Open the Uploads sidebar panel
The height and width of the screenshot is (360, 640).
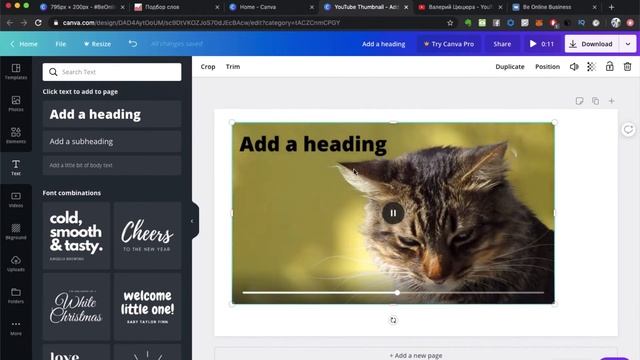click(x=16, y=264)
